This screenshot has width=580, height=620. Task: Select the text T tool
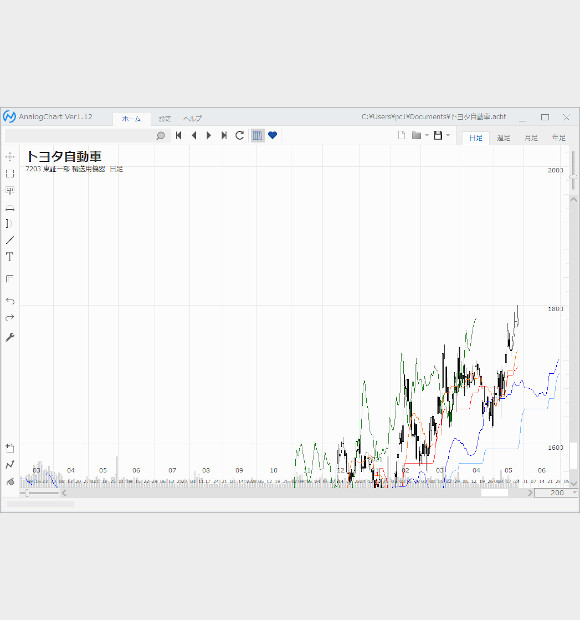point(9,257)
